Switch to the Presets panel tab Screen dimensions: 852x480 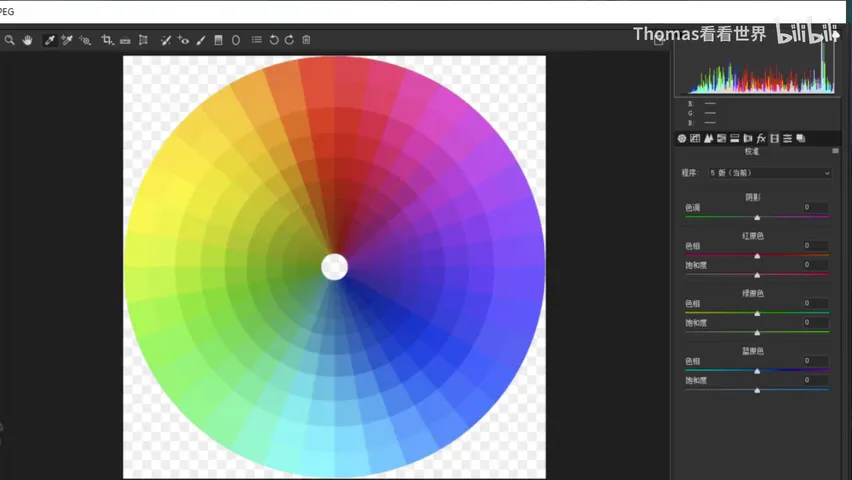coord(787,139)
